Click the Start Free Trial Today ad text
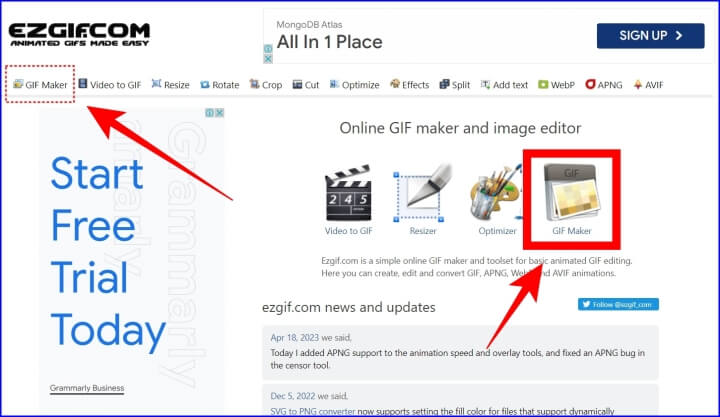 pyautogui.click(x=107, y=253)
